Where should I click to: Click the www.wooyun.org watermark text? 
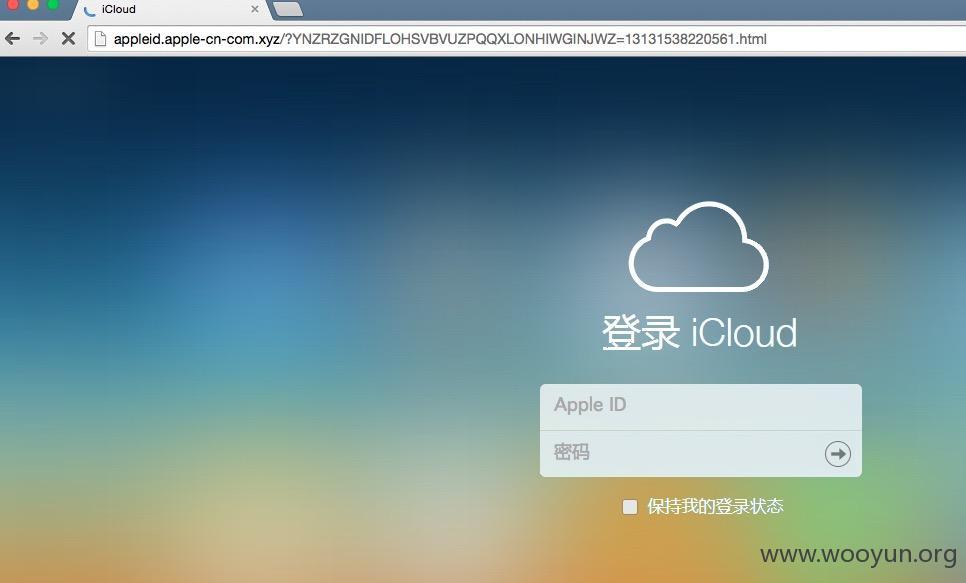[858, 554]
